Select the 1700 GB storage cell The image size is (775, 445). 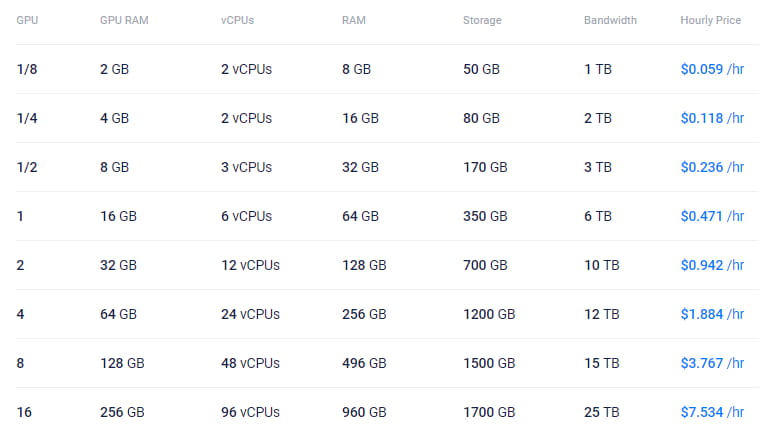(x=489, y=412)
